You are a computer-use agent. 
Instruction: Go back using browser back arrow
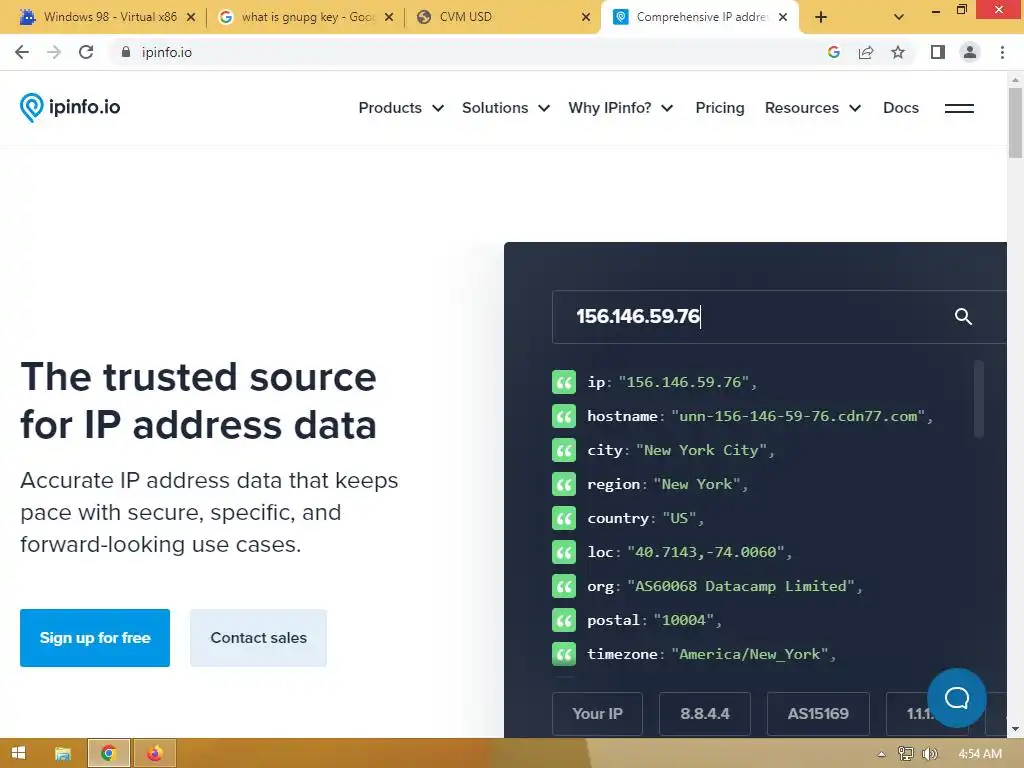point(22,52)
